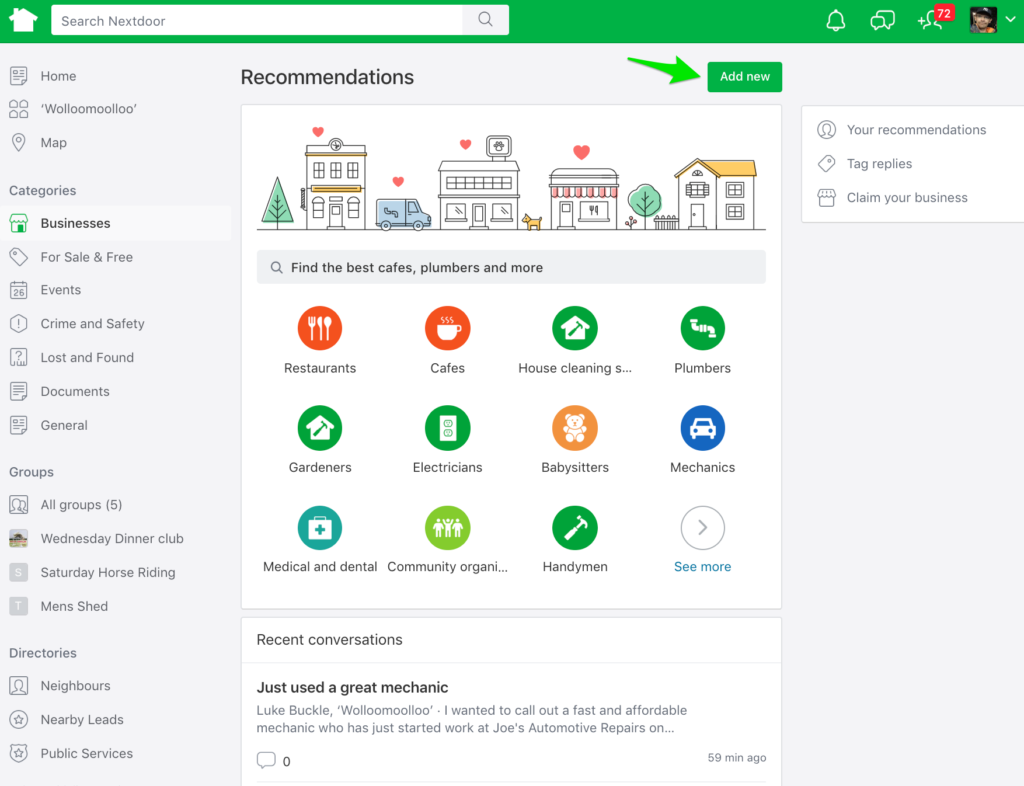This screenshot has height=786, width=1024.
Task: Click the Map pin icon in sidebar
Action: click(19, 142)
